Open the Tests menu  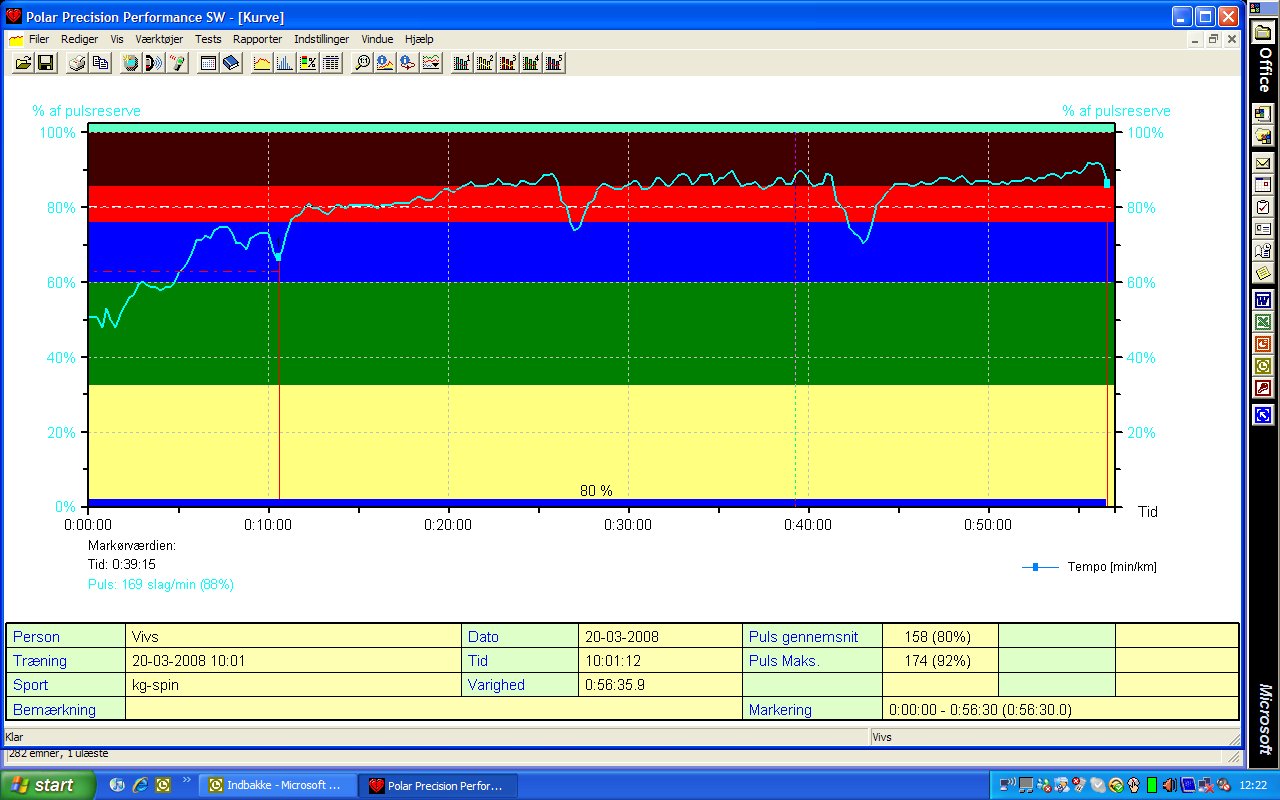(x=208, y=39)
